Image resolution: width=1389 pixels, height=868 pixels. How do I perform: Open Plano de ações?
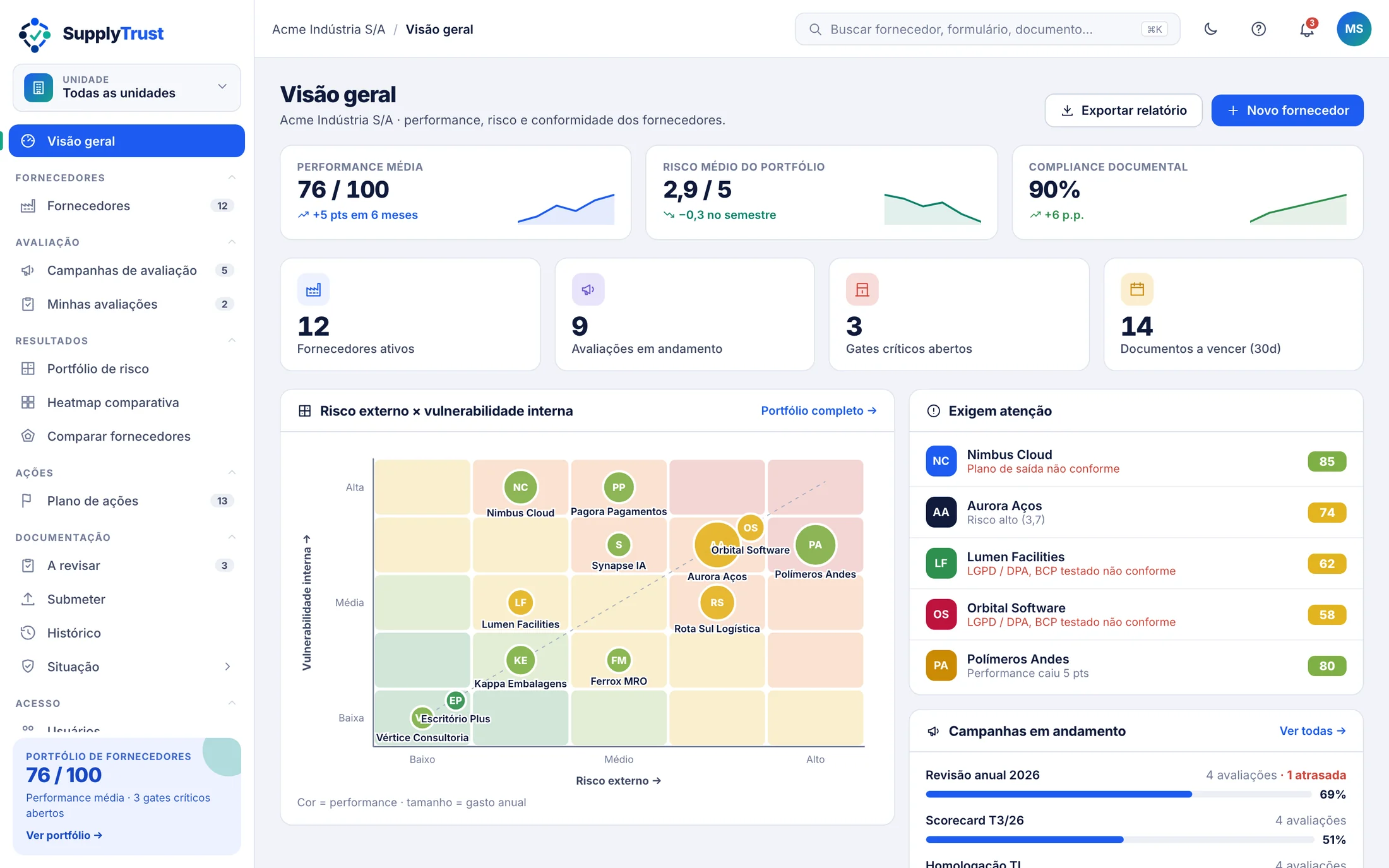[x=126, y=501]
